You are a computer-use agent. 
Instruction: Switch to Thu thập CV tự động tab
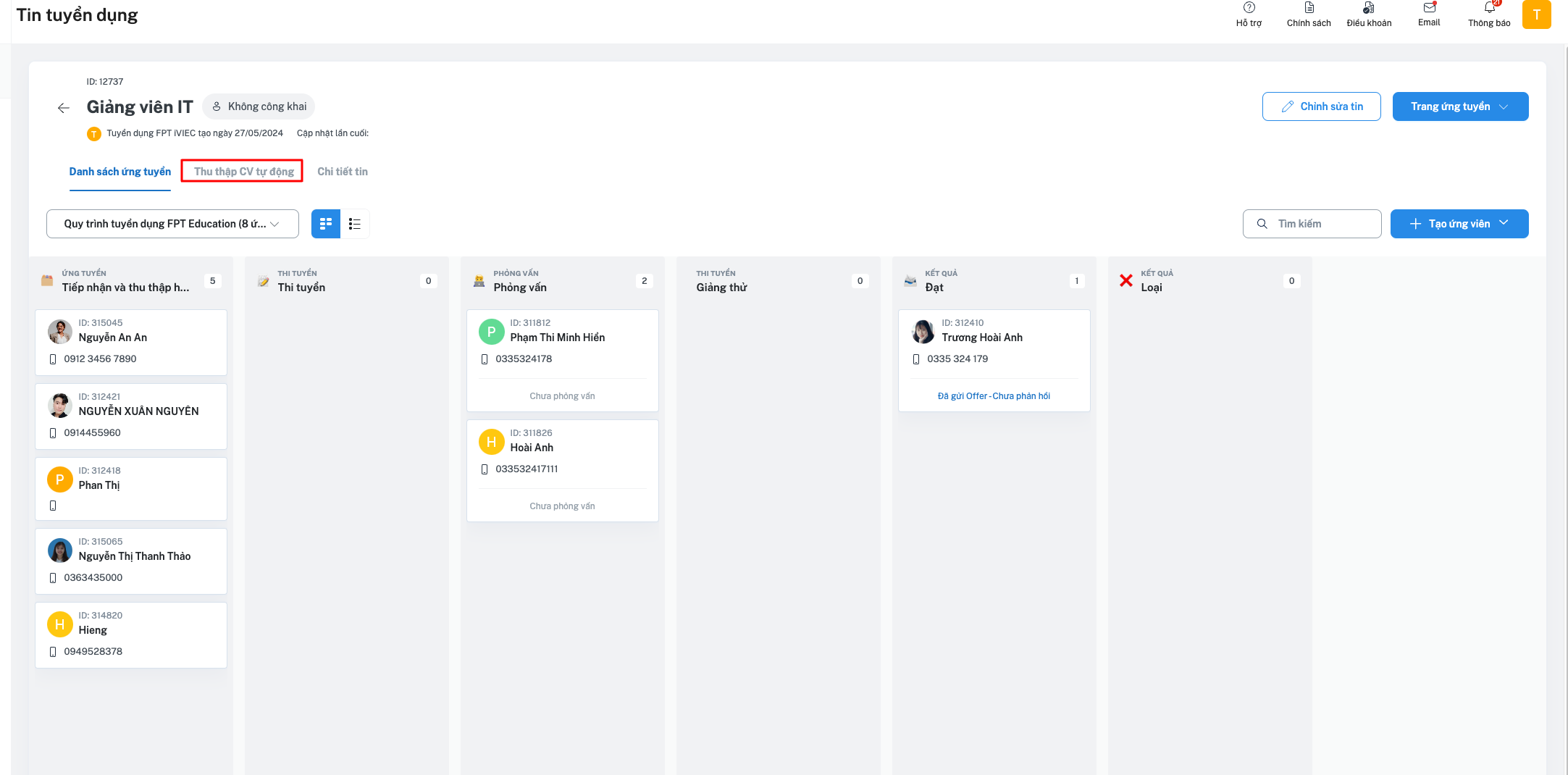(243, 172)
